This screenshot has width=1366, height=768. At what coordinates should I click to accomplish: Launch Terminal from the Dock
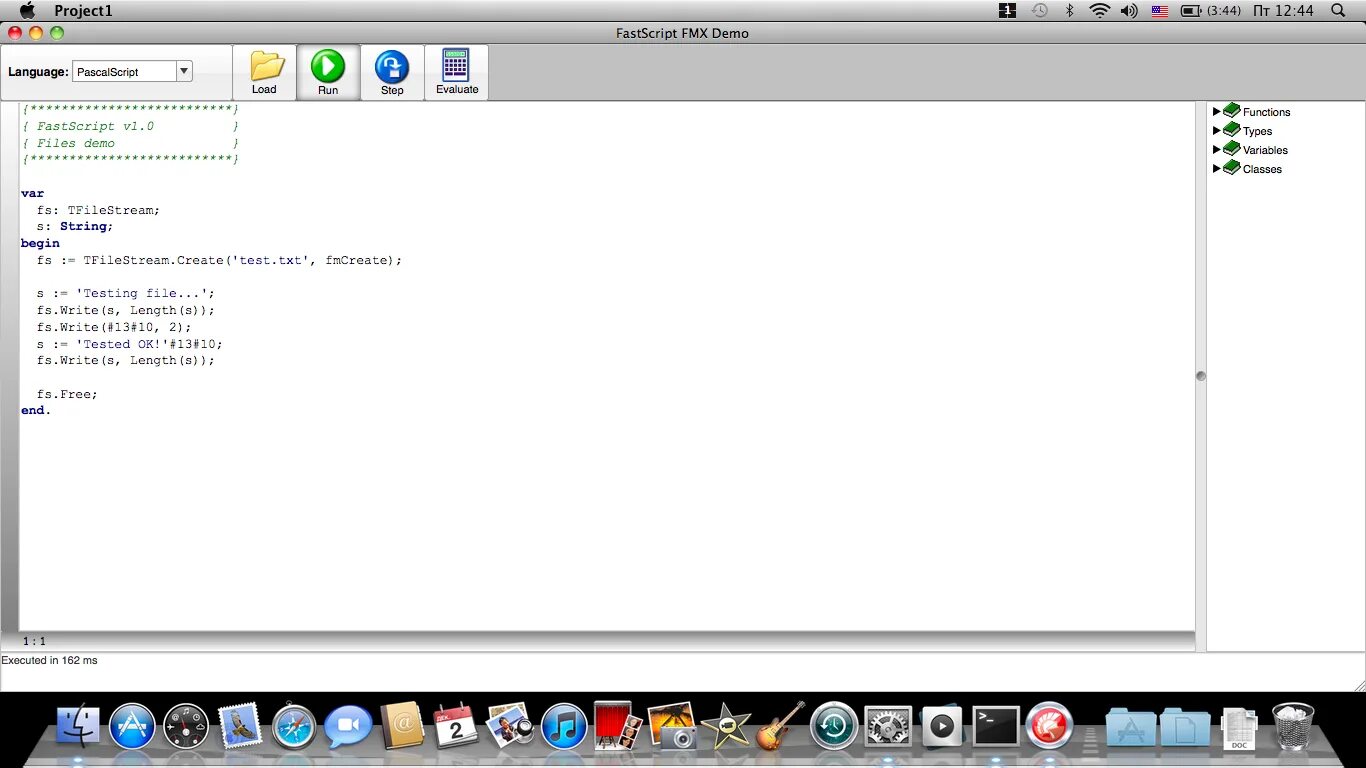click(996, 726)
